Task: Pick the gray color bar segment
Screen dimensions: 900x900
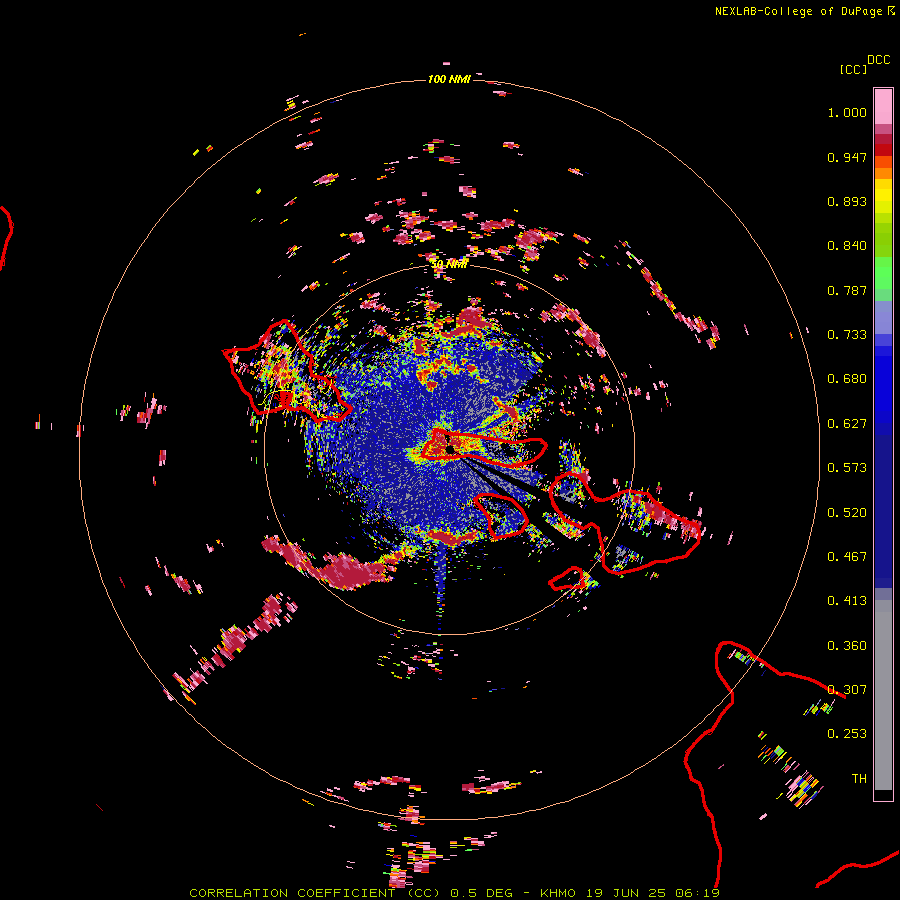Action: point(883,695)
